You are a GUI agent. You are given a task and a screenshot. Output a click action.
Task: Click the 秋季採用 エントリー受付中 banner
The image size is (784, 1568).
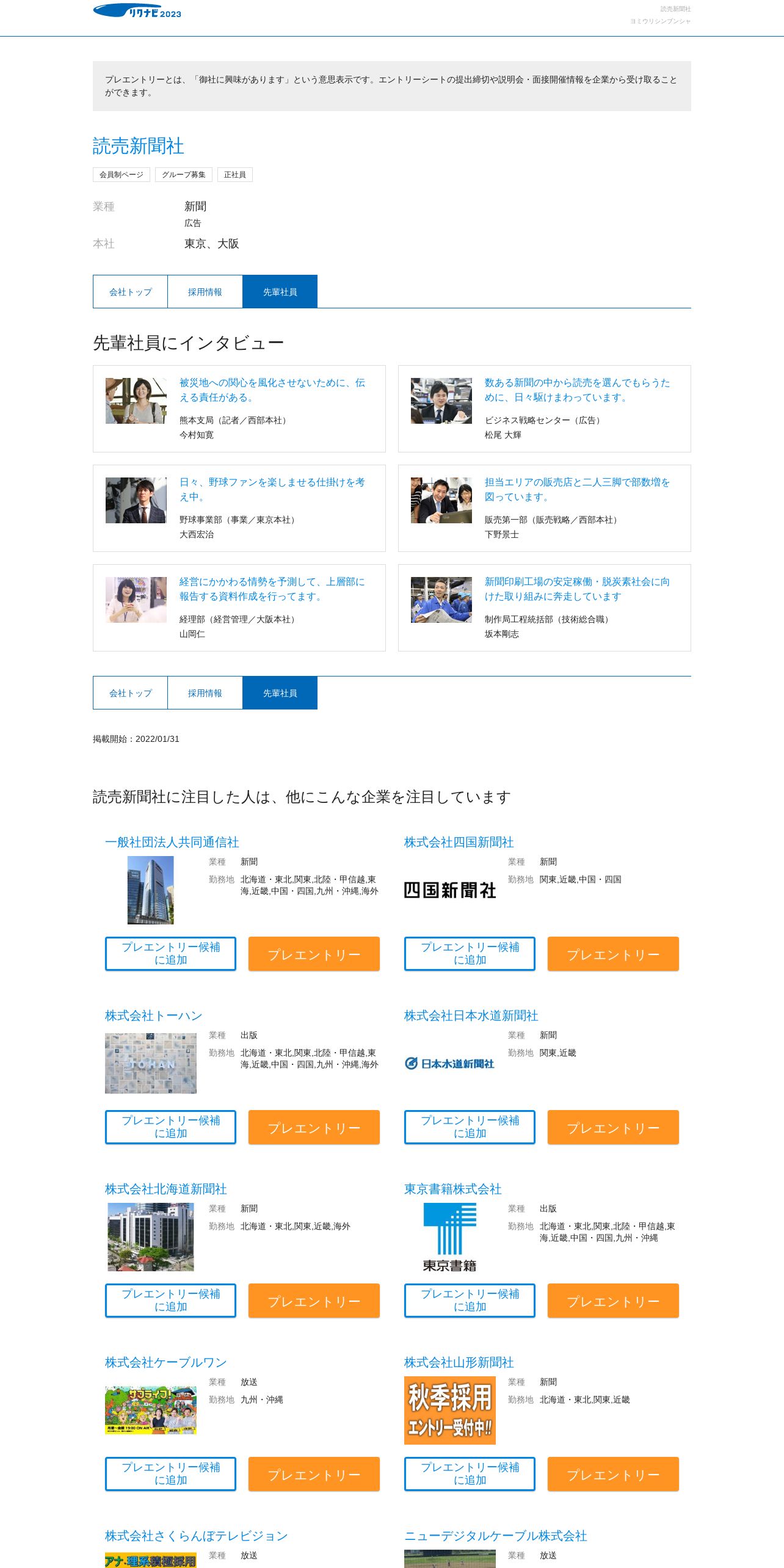click(x=450, y=1410)
